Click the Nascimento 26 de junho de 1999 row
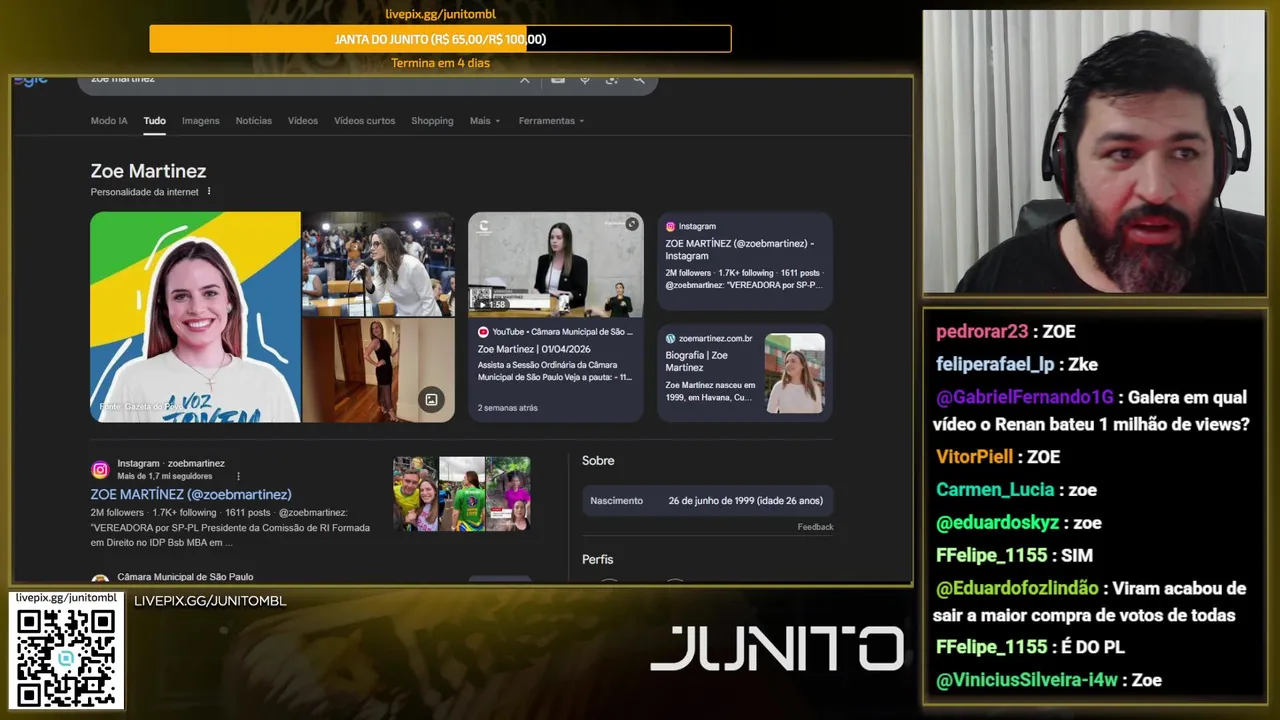Viewport: 1280px width, 720px height. pyautogui.click(x=708, y=501)
